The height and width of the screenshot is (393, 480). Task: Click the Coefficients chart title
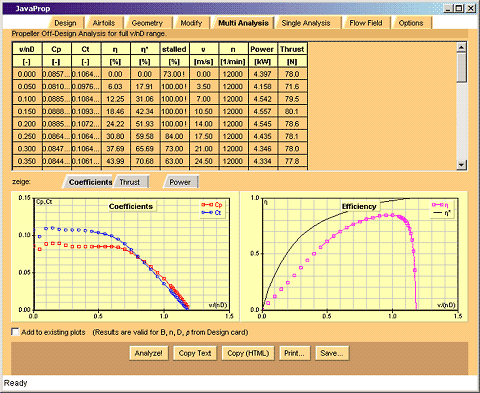(x=131, y=206)
